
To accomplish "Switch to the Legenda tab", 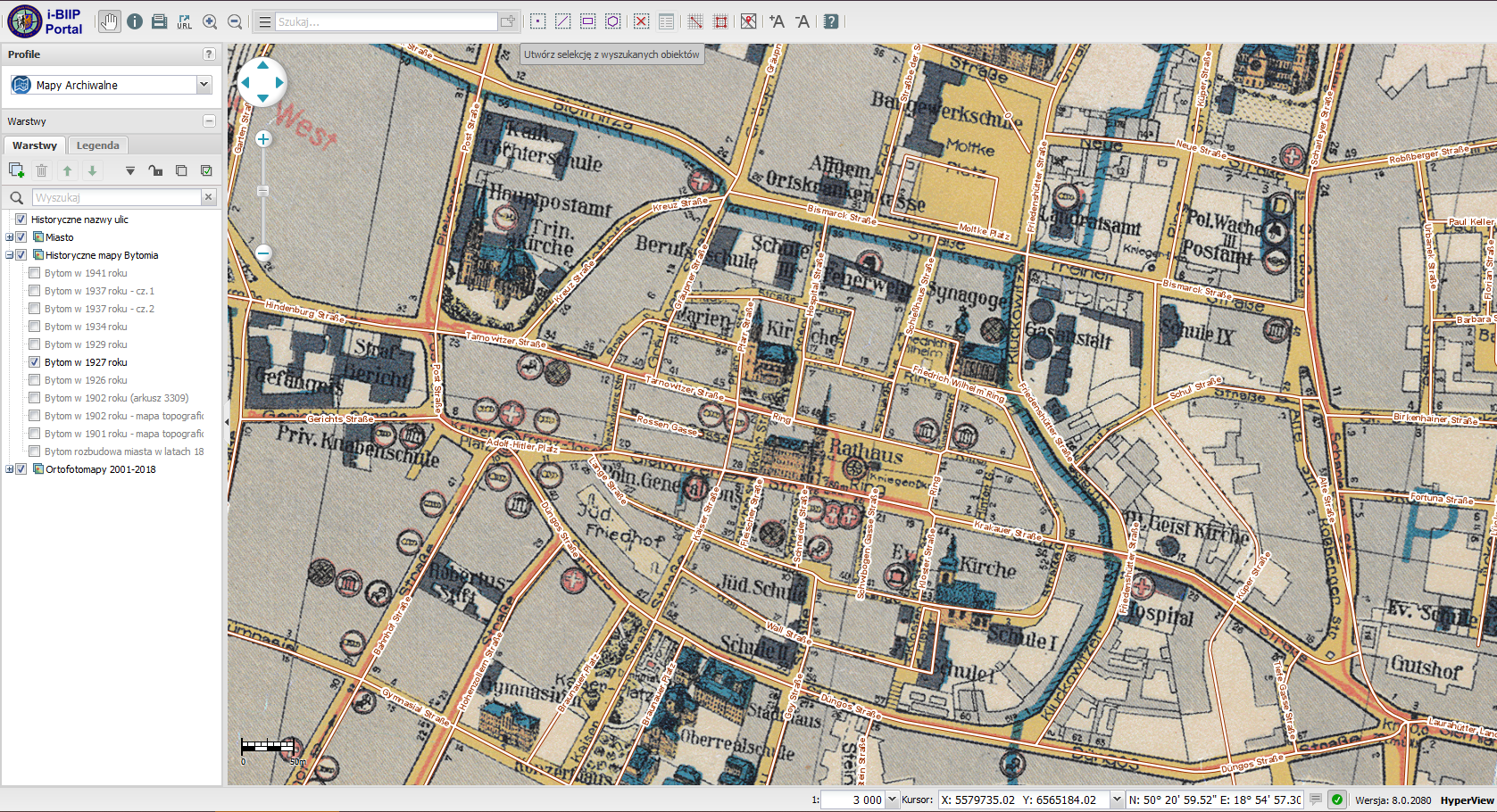I will point(97,145).
